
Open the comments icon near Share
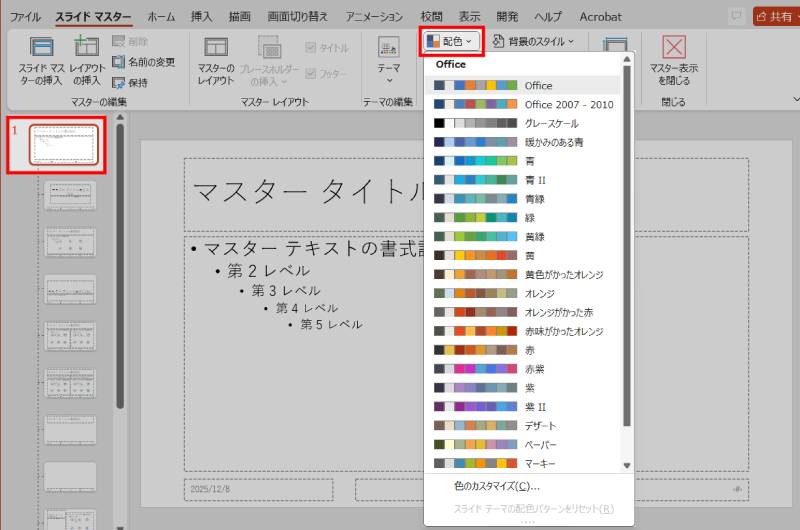(736, 16)
